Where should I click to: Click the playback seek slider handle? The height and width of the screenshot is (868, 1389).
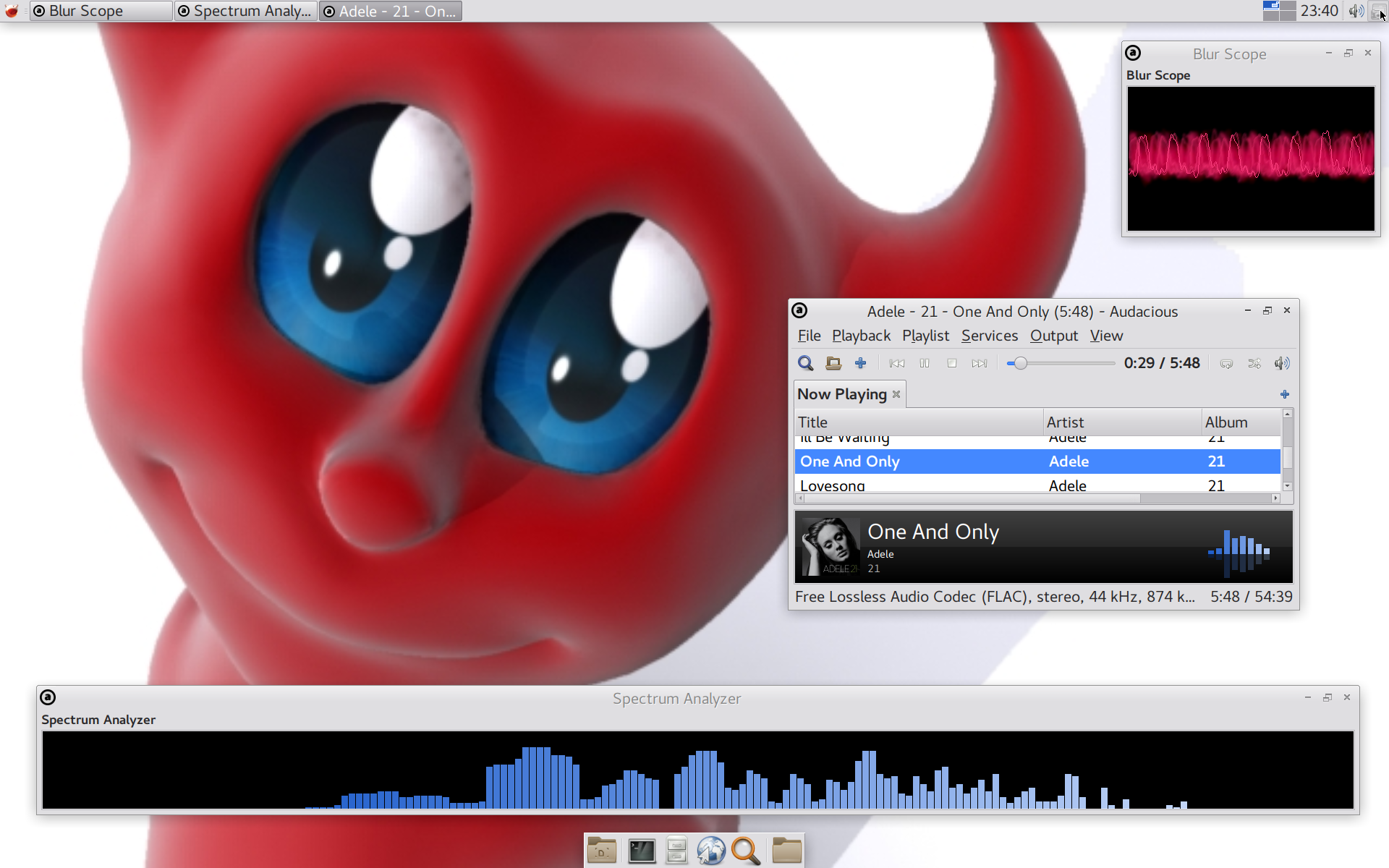point(1020,363)
